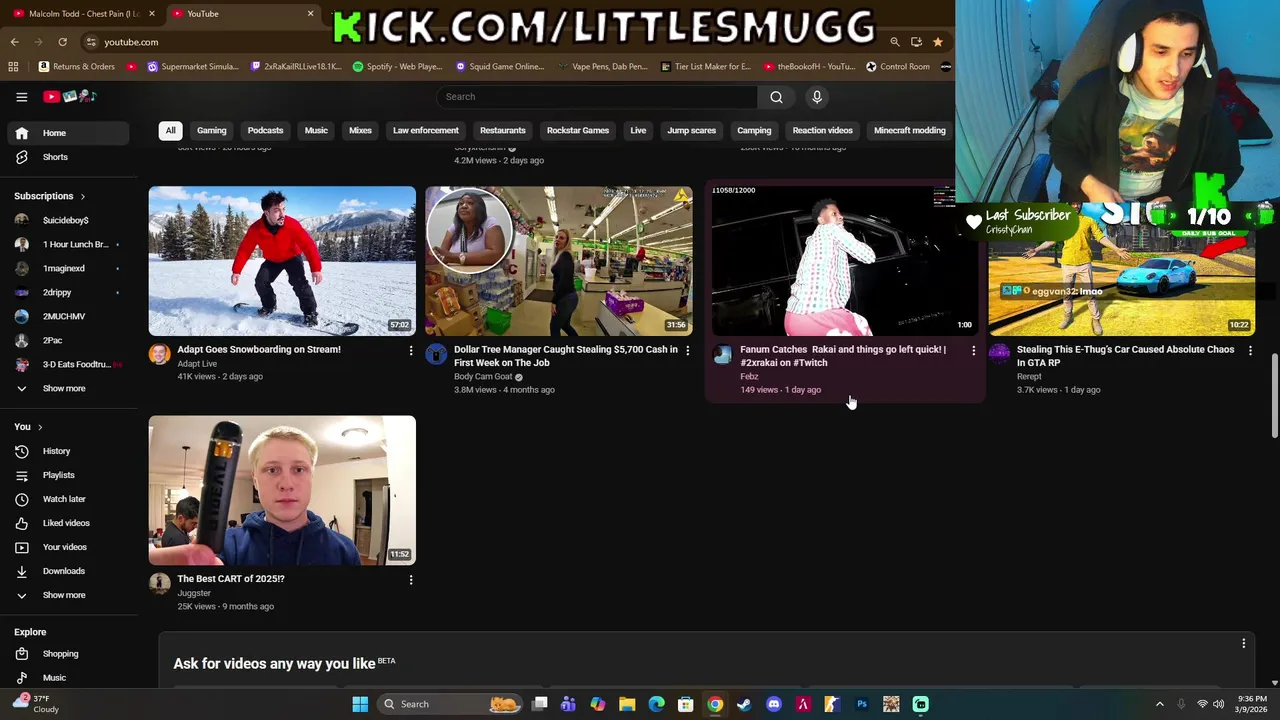Select the Gaming filter chip
Viewport: 1280px width, 720px height.
coord(211,130)
